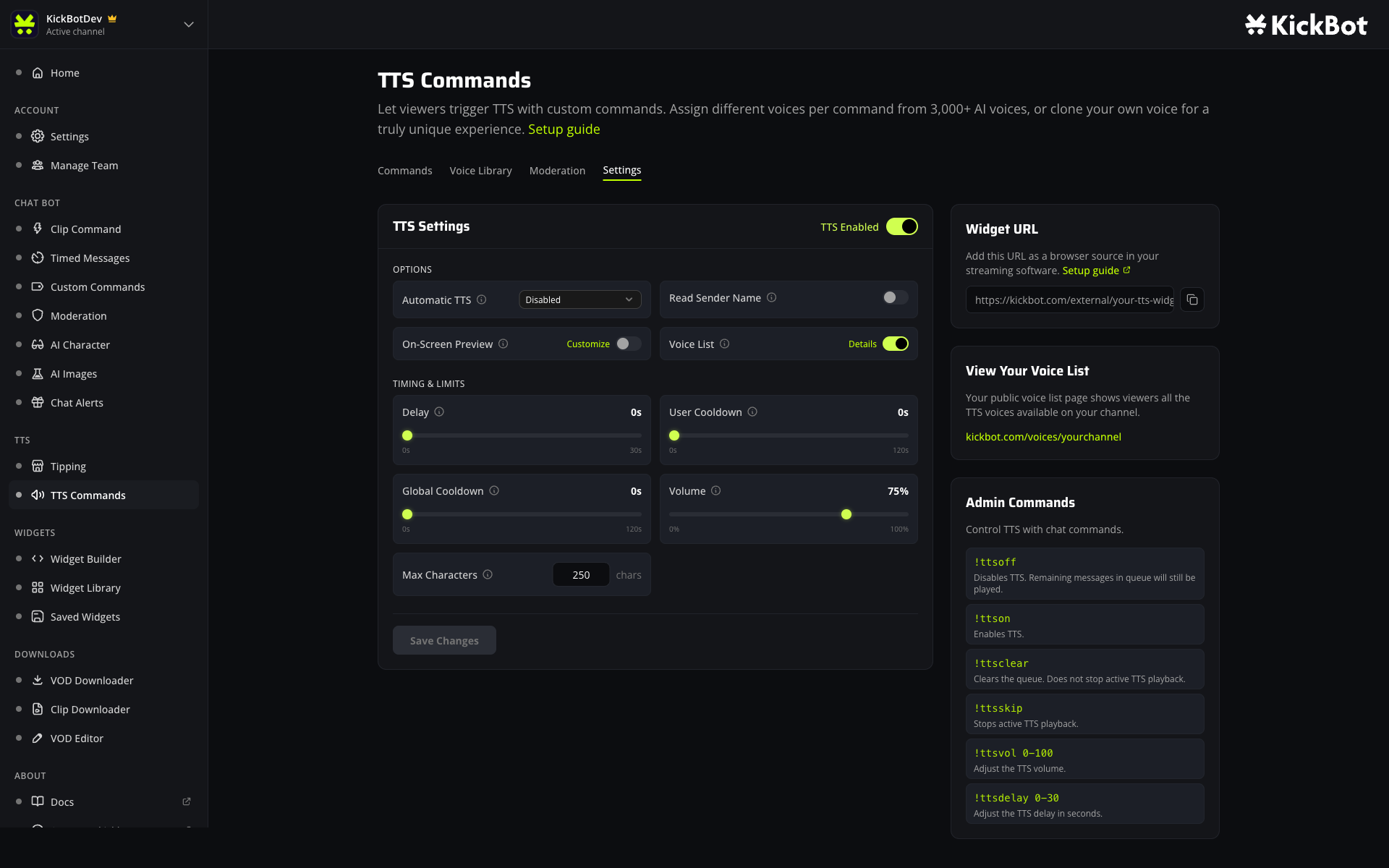
Task: Turn on the On-Screen Preview switch
Action: [x=629, y=344]
